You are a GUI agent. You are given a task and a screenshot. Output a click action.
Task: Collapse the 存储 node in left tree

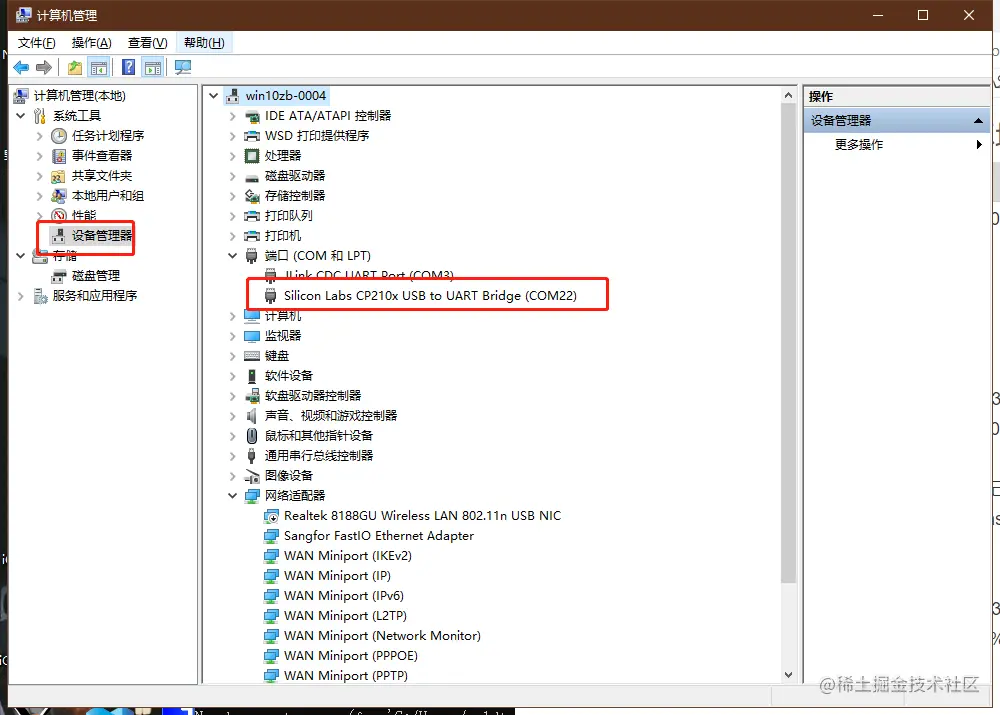pyautogui.click(x=20, y=256)
